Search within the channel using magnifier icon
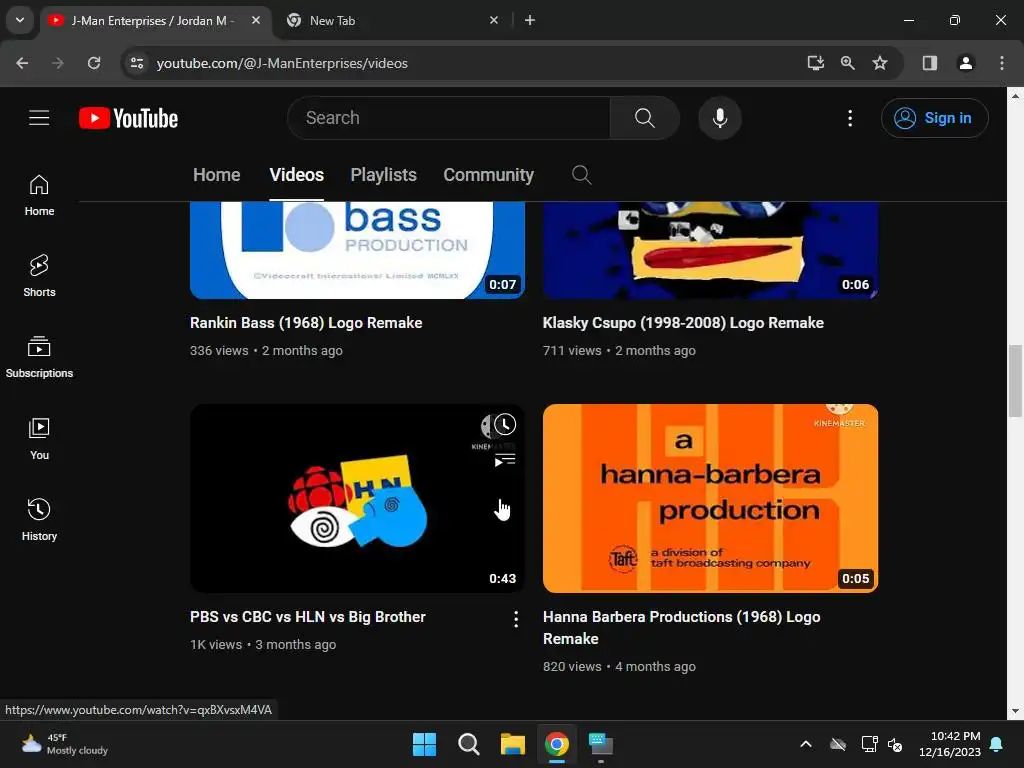 pyautogui.click(x=581, y=174)
